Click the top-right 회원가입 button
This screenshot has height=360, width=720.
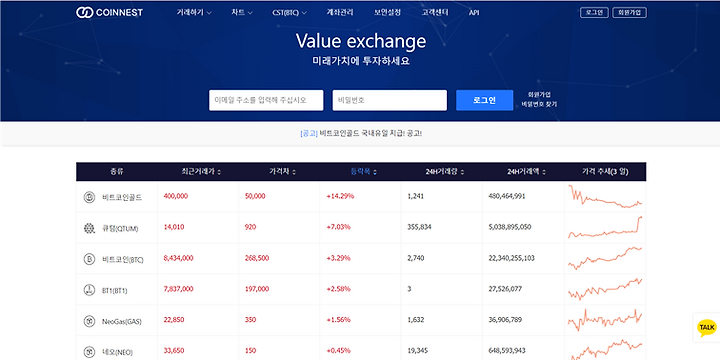pyautogui.click(x=630, y=12)
